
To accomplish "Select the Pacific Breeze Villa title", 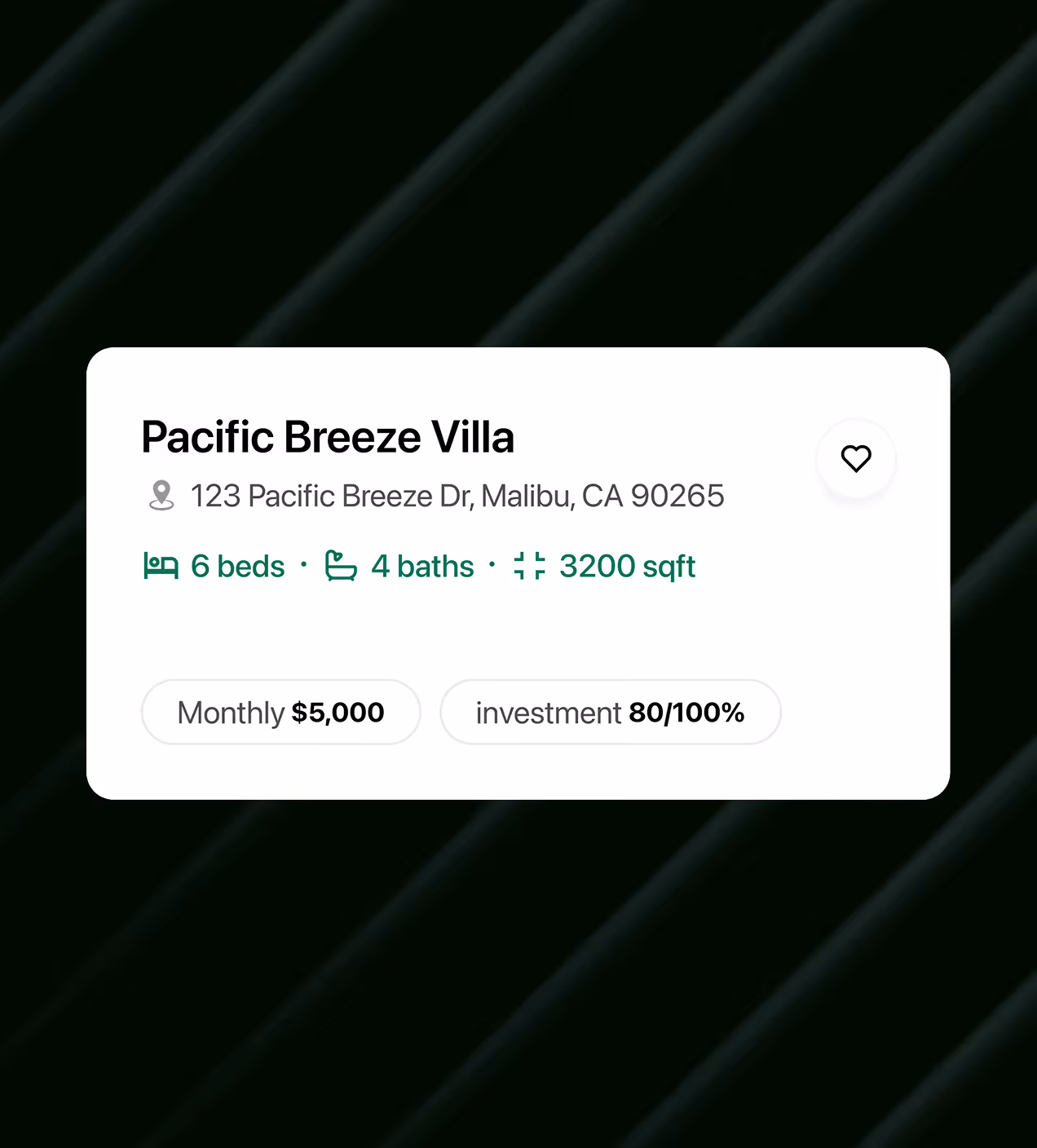I will (x=328, y=437).
